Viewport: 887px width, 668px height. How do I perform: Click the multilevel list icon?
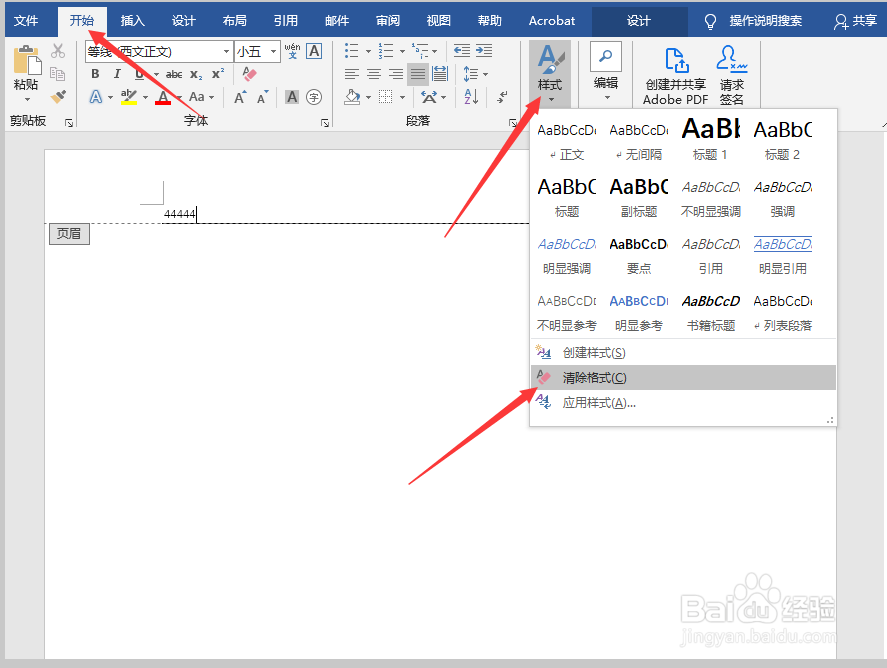[x=420, y=51]
